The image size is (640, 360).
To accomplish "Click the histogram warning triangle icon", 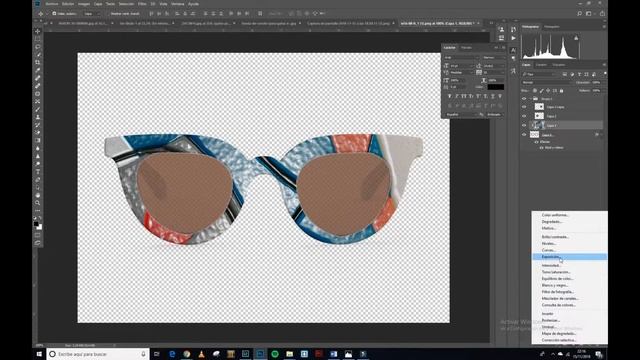I will pos(576,38).
